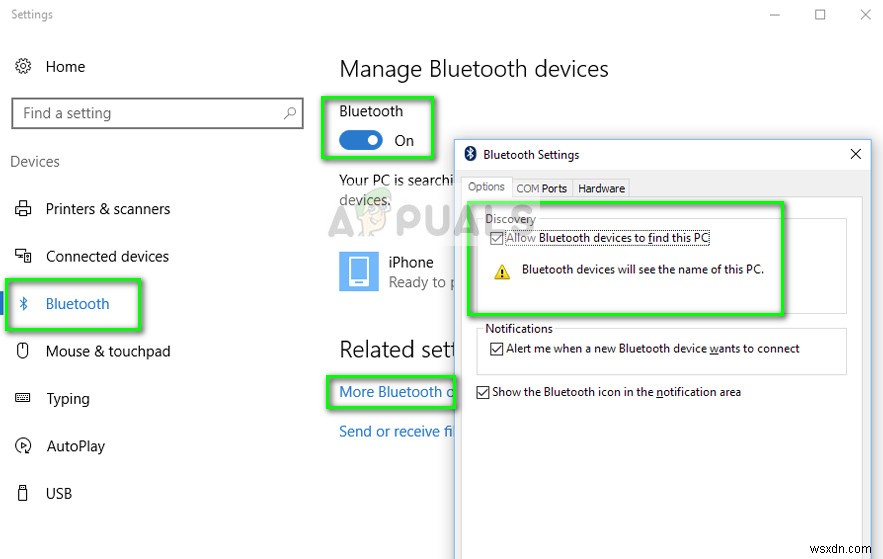Click the Bluetooth devices will see name text
Screen dimensions: 883x559
point(643,269)
